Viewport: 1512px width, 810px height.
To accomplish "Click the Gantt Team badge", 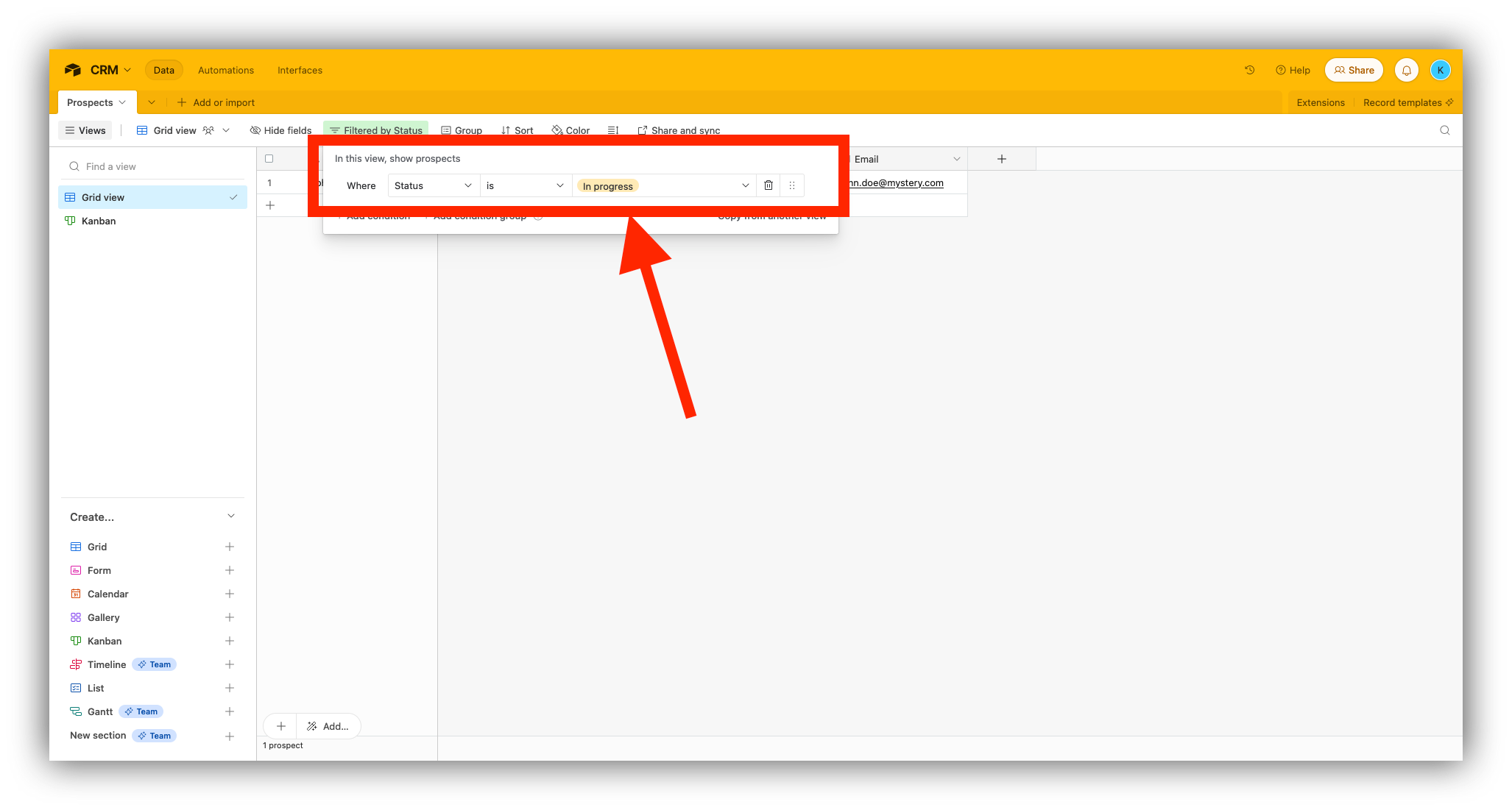I will coord(141,711).
